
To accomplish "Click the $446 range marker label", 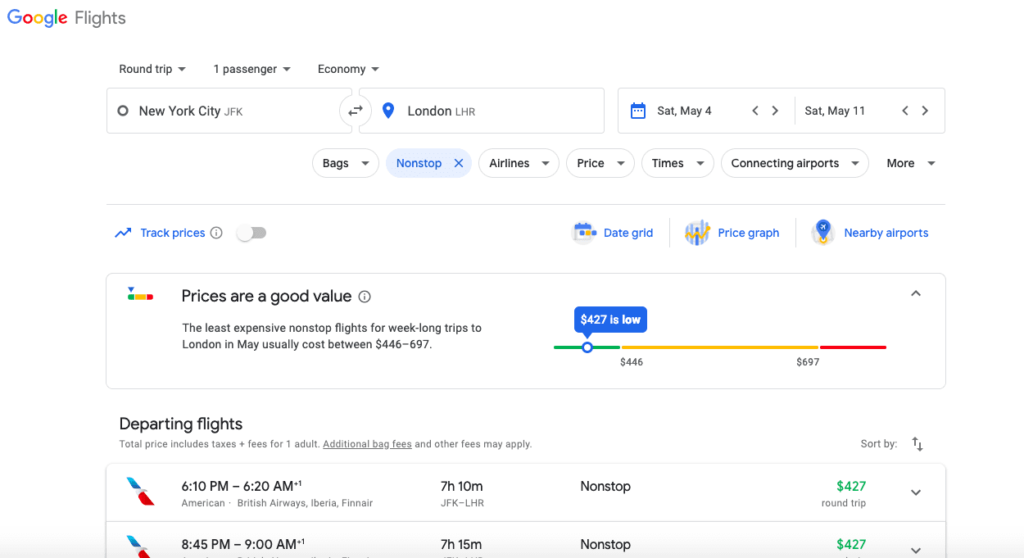I will pyautogui.click(x=632, y=362).
